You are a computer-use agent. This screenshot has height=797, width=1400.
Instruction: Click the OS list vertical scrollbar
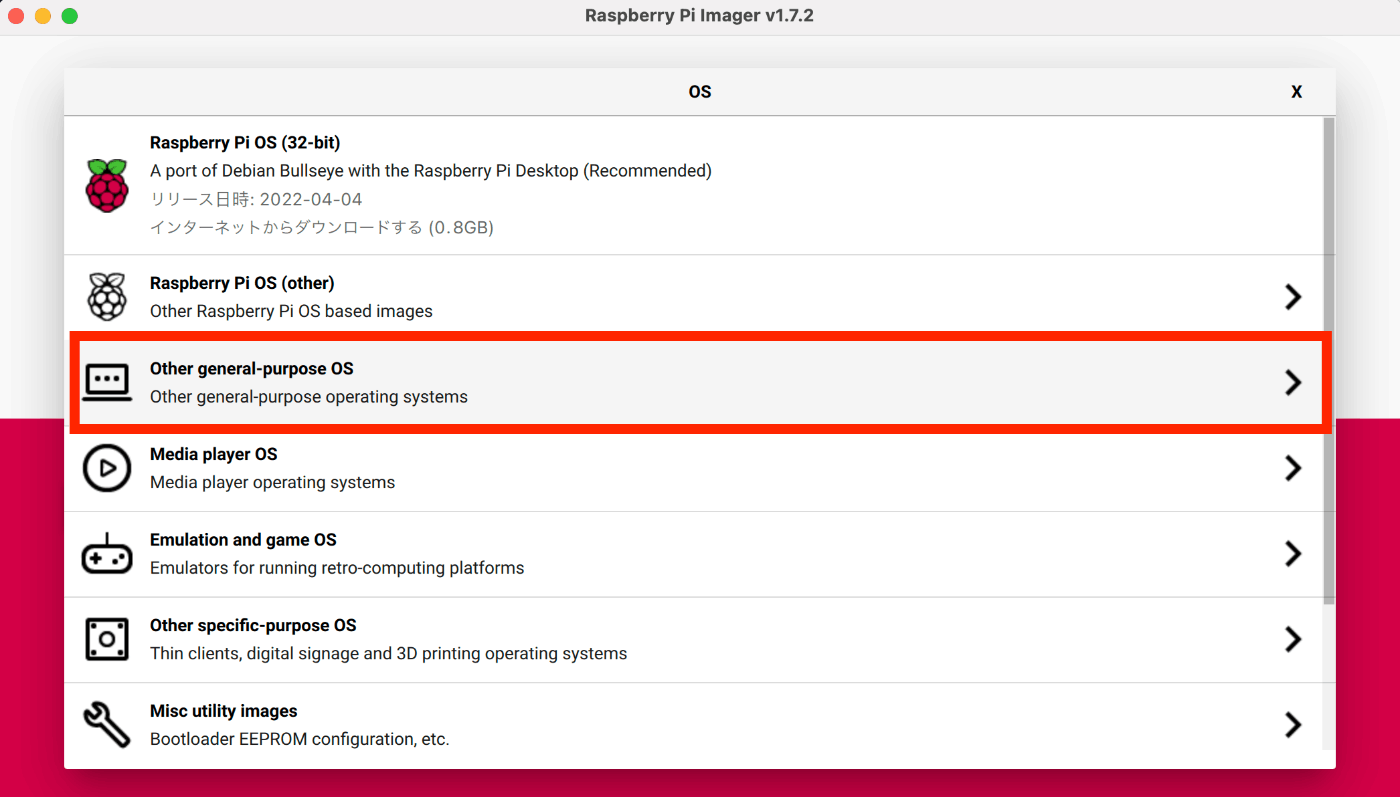[1328, 360]
